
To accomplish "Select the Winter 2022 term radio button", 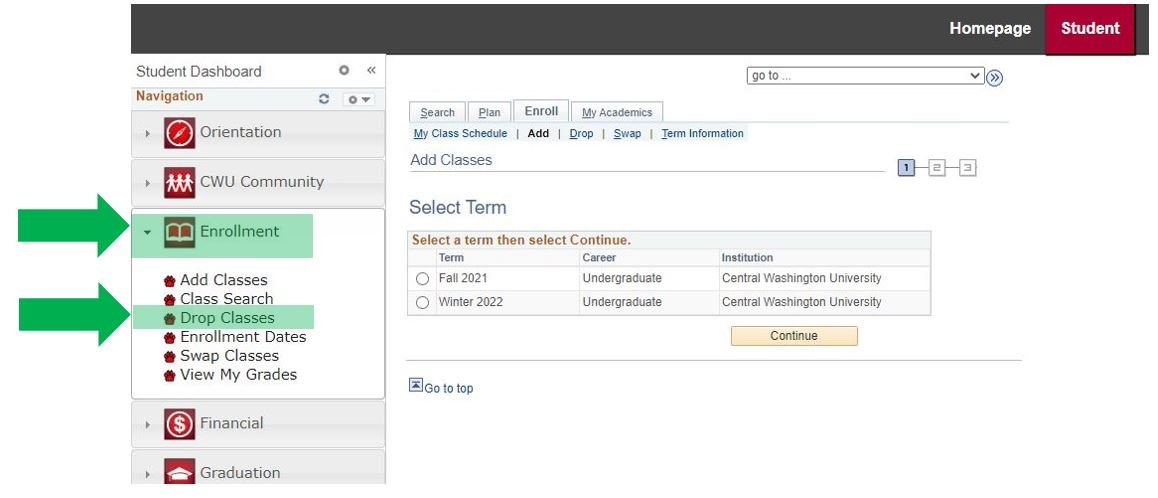I will [422, 302].
